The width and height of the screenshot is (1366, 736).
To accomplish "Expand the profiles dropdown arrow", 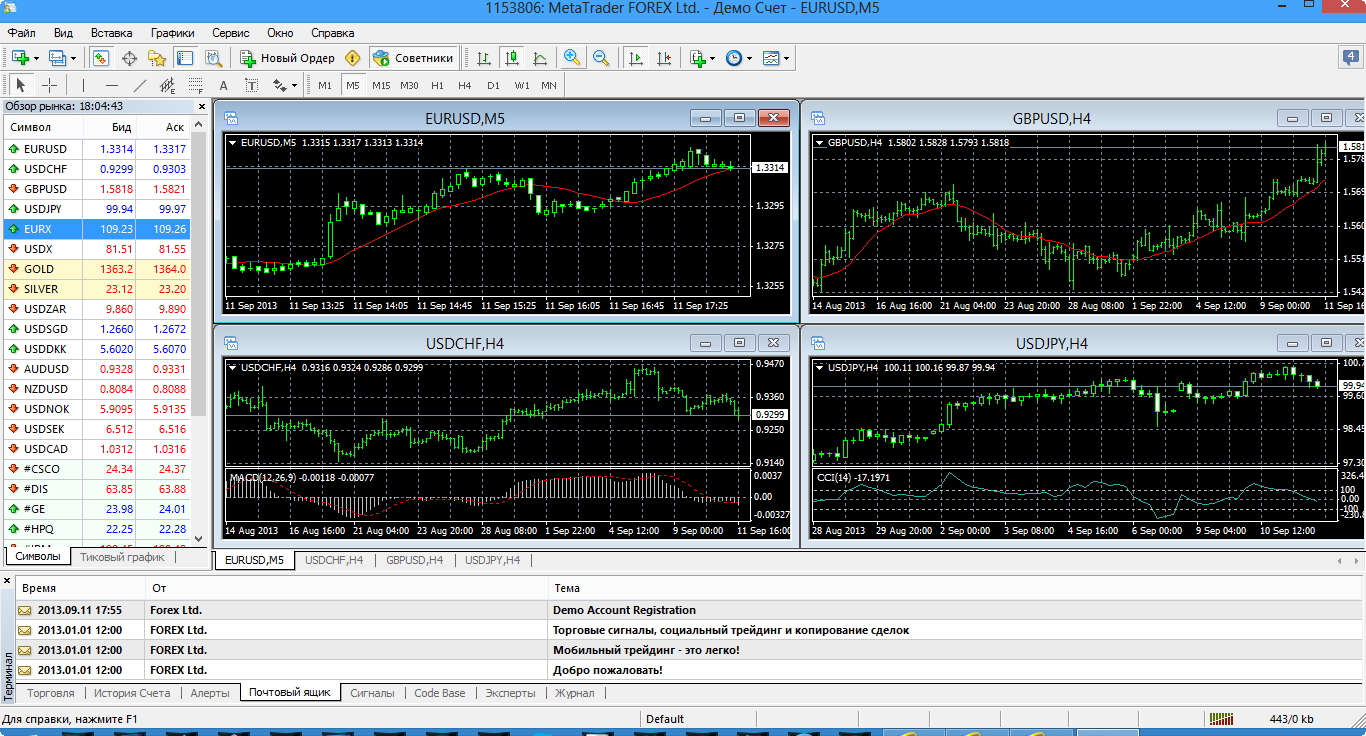I will pyautogui.click(x=72, y=58).
